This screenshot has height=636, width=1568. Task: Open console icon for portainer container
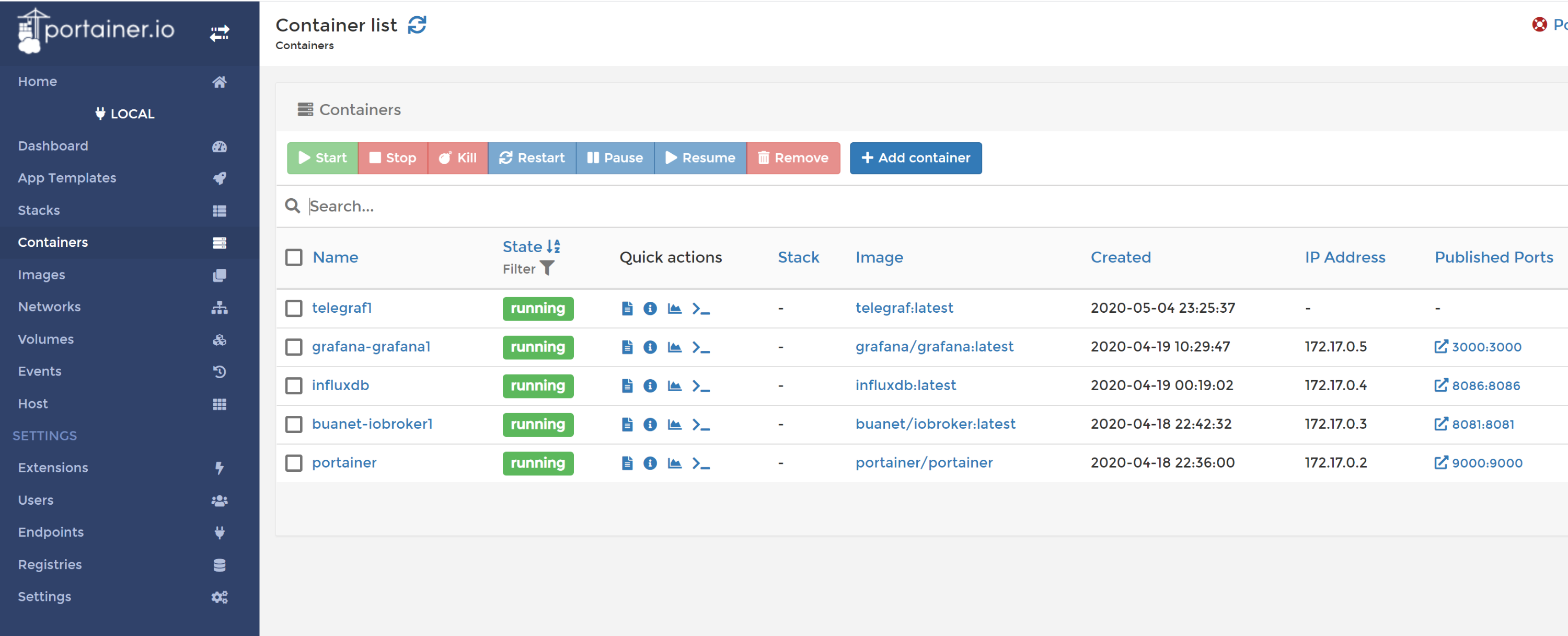(700, 463)
